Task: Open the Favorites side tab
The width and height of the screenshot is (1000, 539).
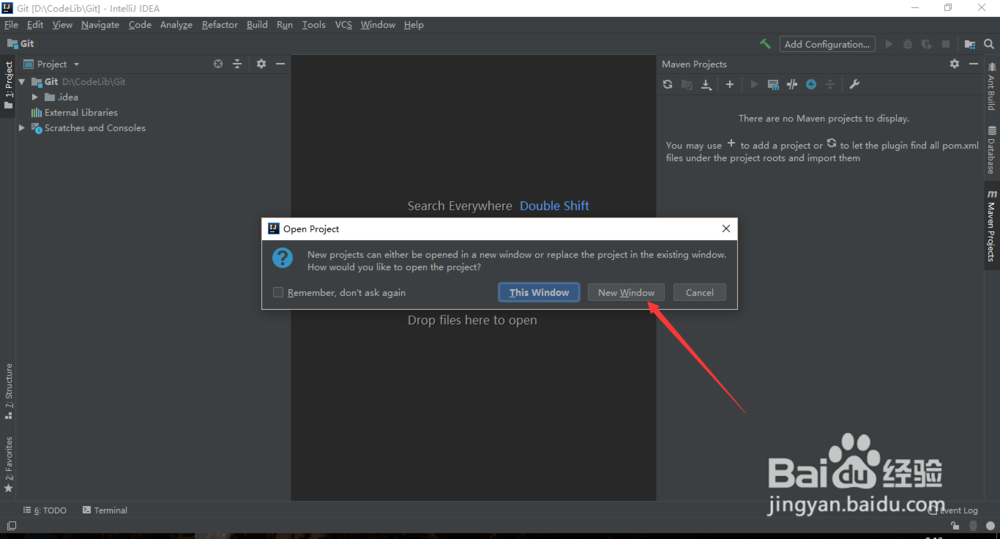Action: [x=8, y=464]
